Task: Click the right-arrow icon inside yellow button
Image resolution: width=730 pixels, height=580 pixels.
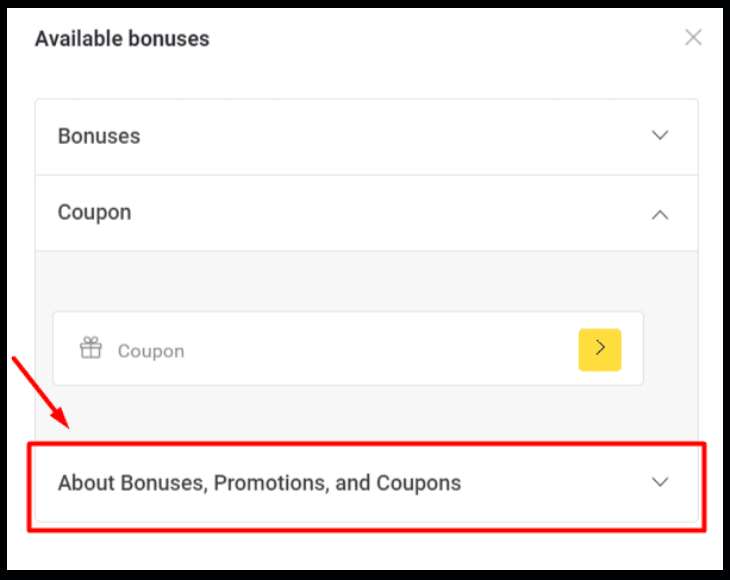Action: click(600, 349)
